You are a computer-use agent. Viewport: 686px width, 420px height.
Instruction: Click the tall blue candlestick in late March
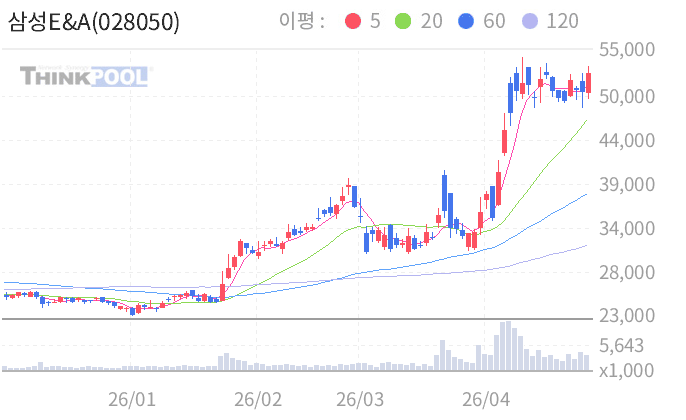tap(444, 193)
